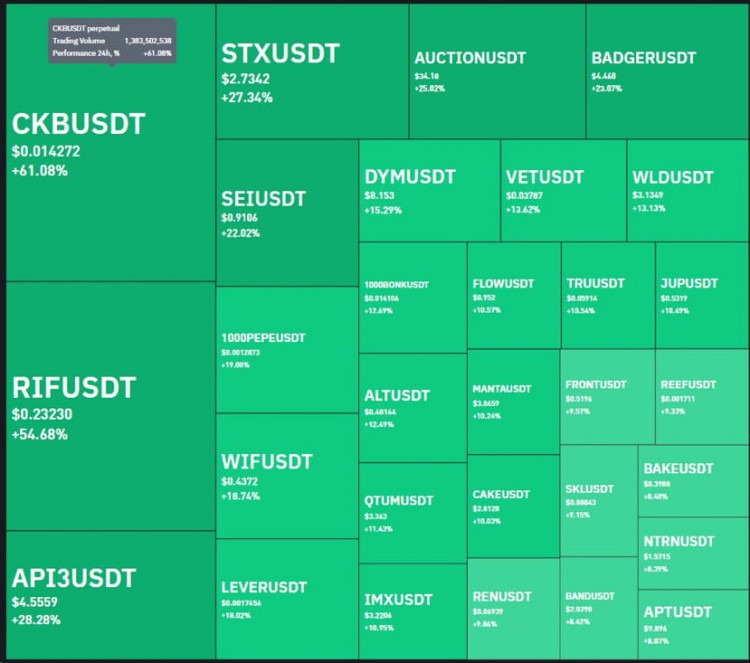Viewport: 750px width, 663px height.
Task: Click the SEIUSDT tile
Action: coord(287,213)
